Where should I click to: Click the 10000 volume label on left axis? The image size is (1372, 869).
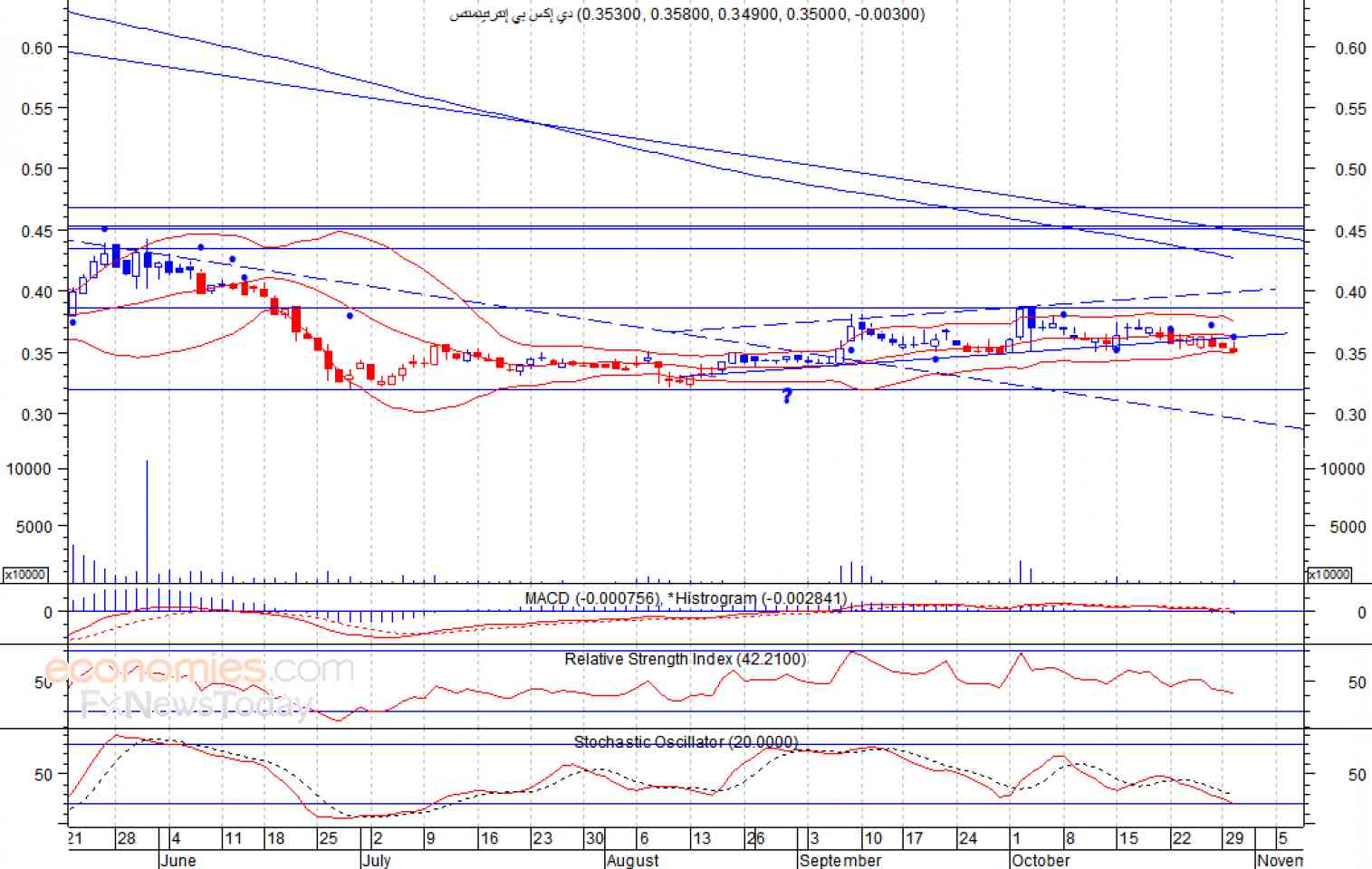pyautogui.click(x=29, y=469)
